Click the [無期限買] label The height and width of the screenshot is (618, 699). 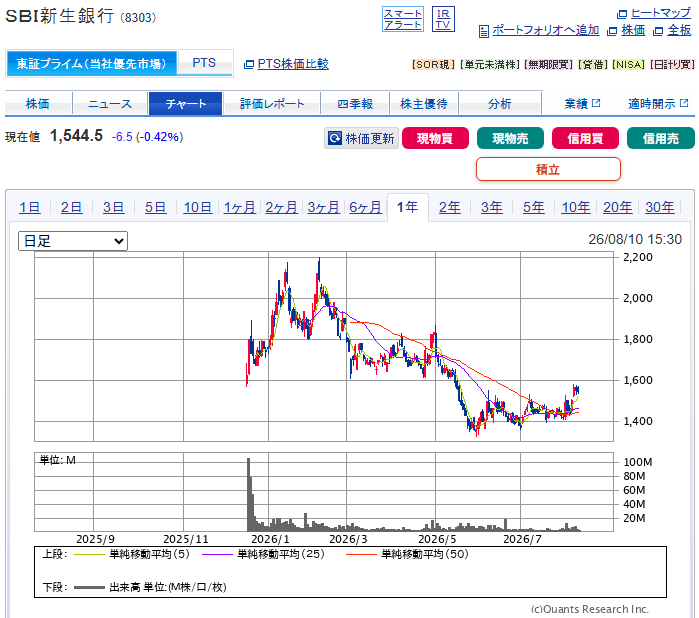pyautogui.click(x=549, y=65)
